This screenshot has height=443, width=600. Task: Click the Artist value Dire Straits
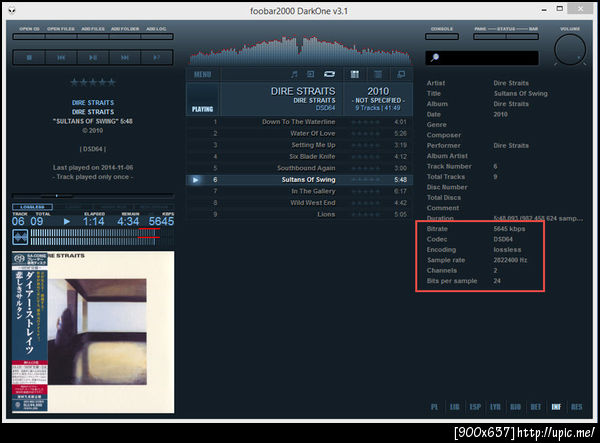(511, 83)
